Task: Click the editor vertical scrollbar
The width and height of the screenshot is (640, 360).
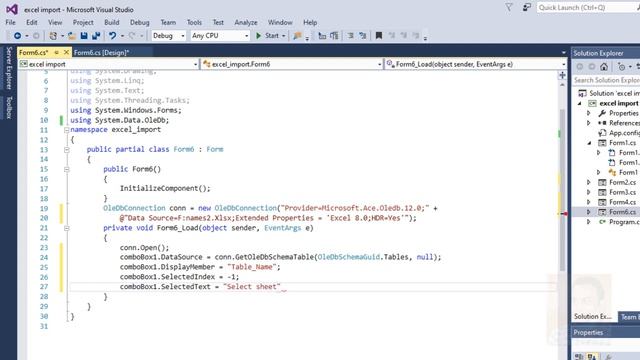Action: pos(562,190)
